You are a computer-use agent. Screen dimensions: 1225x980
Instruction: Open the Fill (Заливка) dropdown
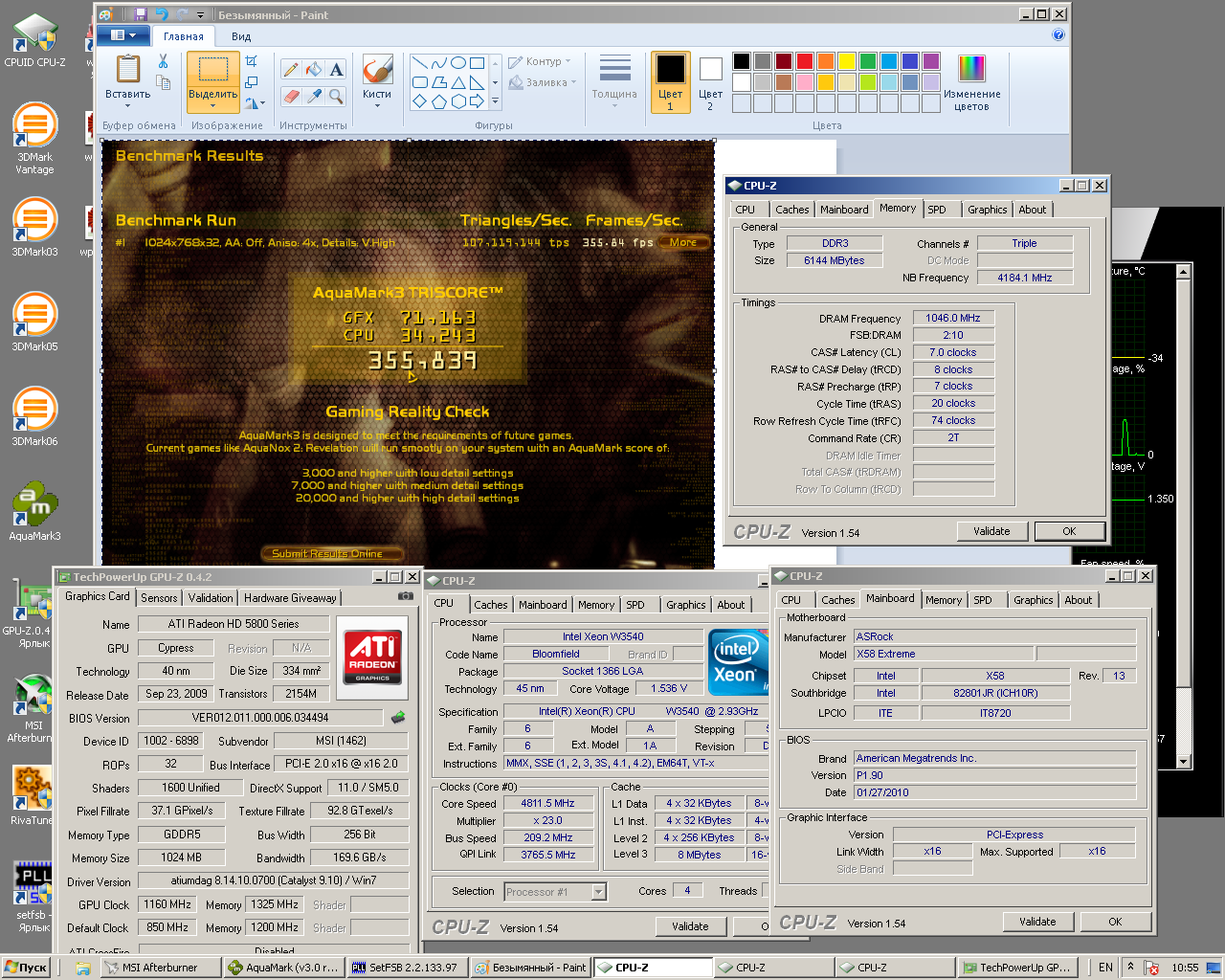point(543,83)
